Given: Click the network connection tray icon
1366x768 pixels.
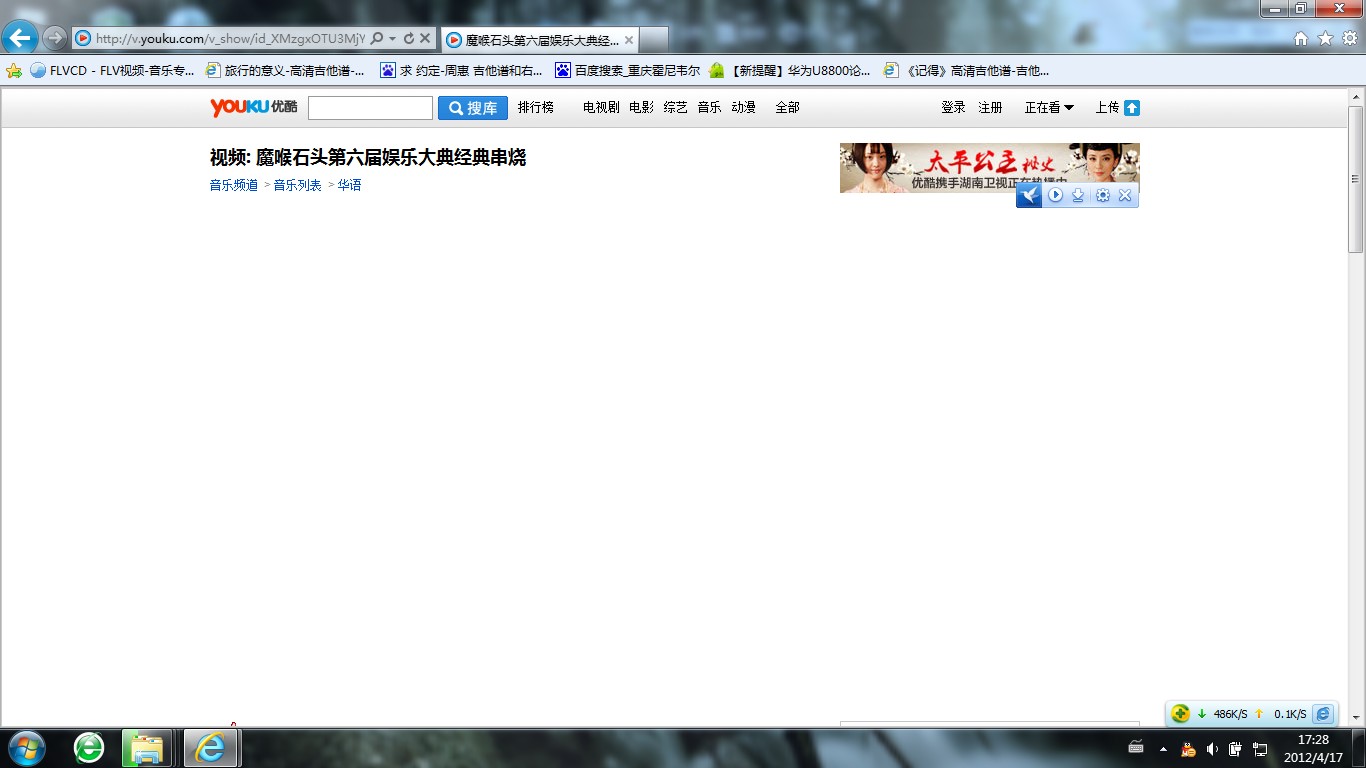Looking at the screenshot, I should coord(1260,748).
